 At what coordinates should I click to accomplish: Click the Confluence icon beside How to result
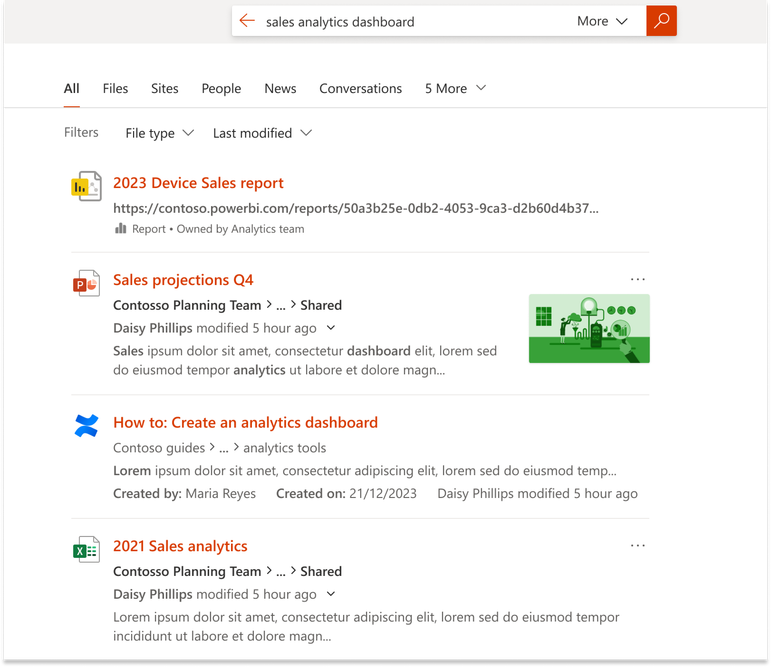87,425
